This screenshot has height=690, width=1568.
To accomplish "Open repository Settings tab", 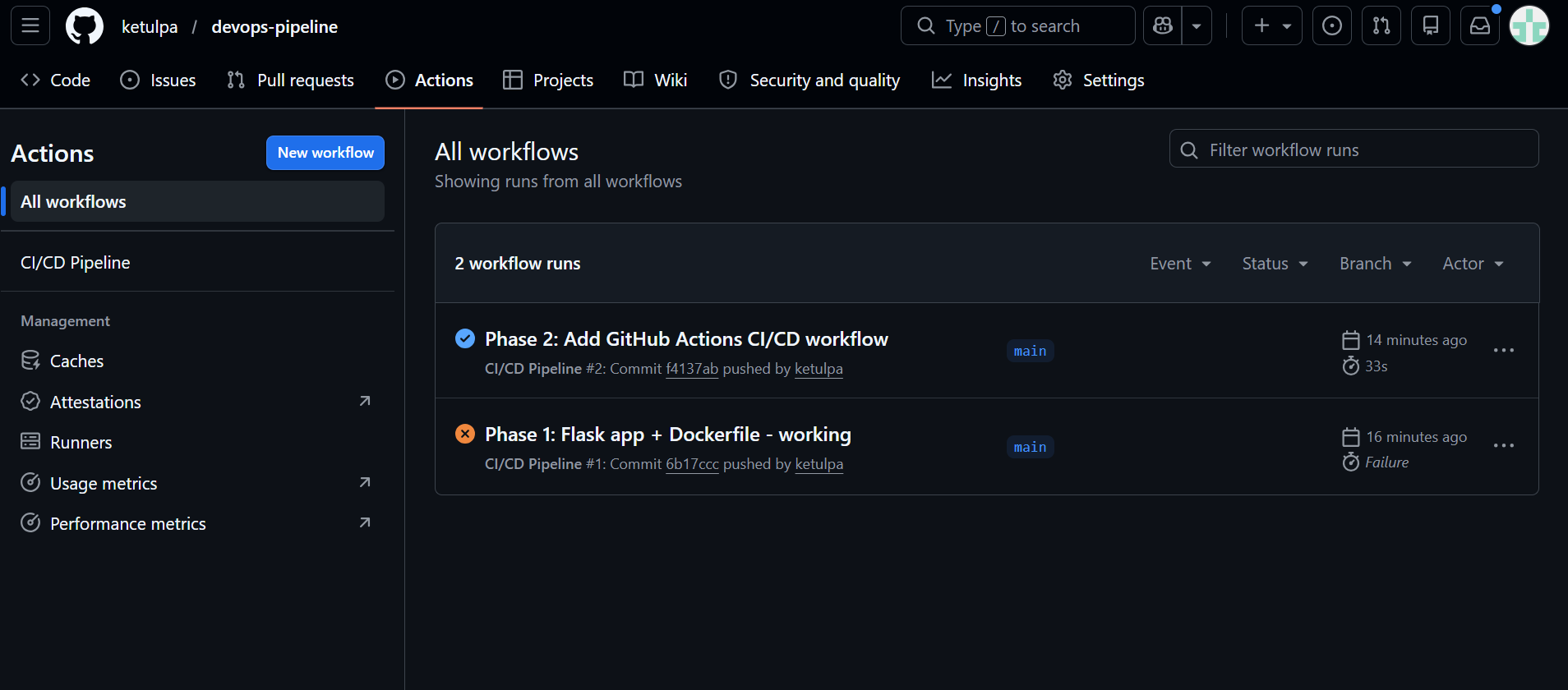I will pyautogui.click(x=1099, y=80).
